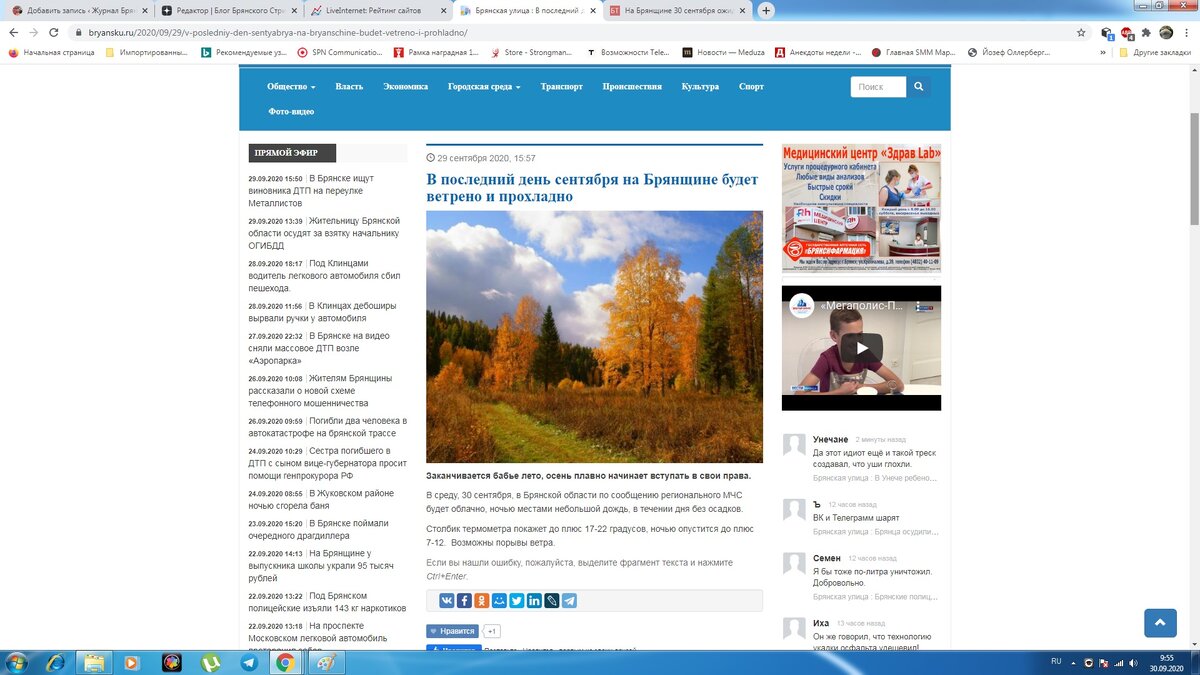
Task: Bookmark this page with star icon
Action: pyautogui.click(x=1081, y=32)
